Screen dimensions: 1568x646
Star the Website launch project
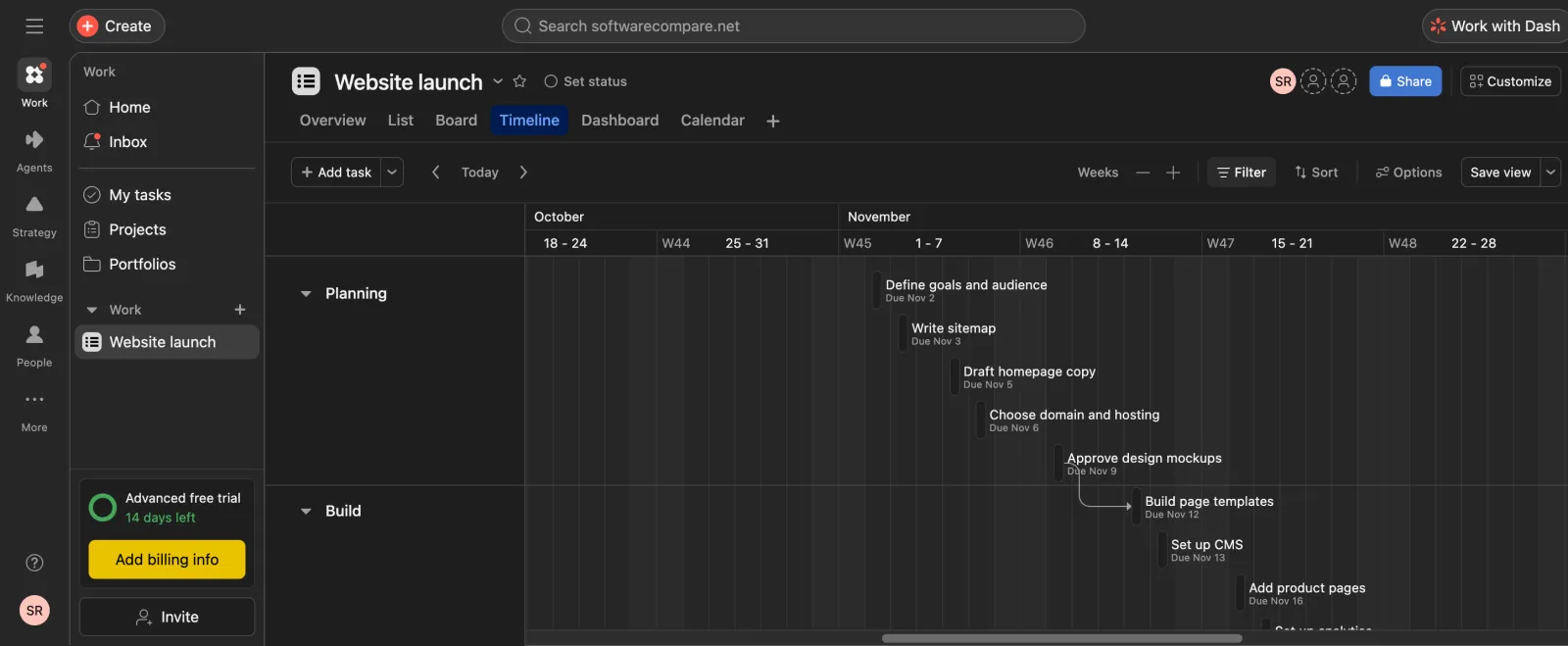(x=519, y=81)
